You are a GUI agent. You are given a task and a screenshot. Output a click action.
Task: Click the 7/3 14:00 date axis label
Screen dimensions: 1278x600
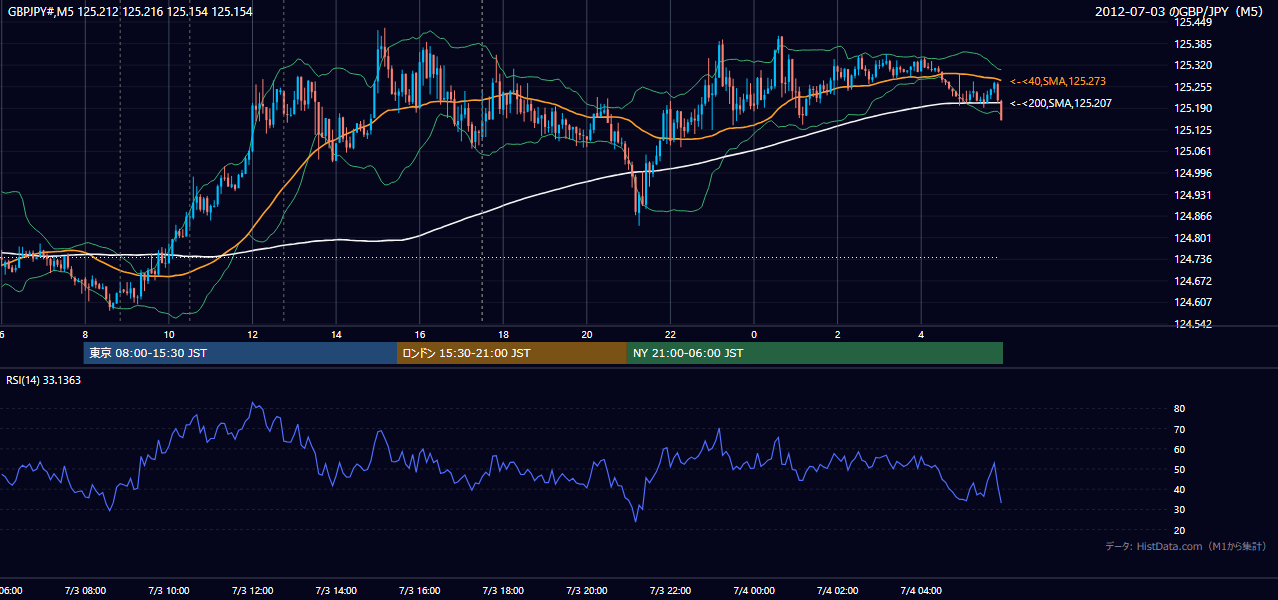(x=336, y=590)
